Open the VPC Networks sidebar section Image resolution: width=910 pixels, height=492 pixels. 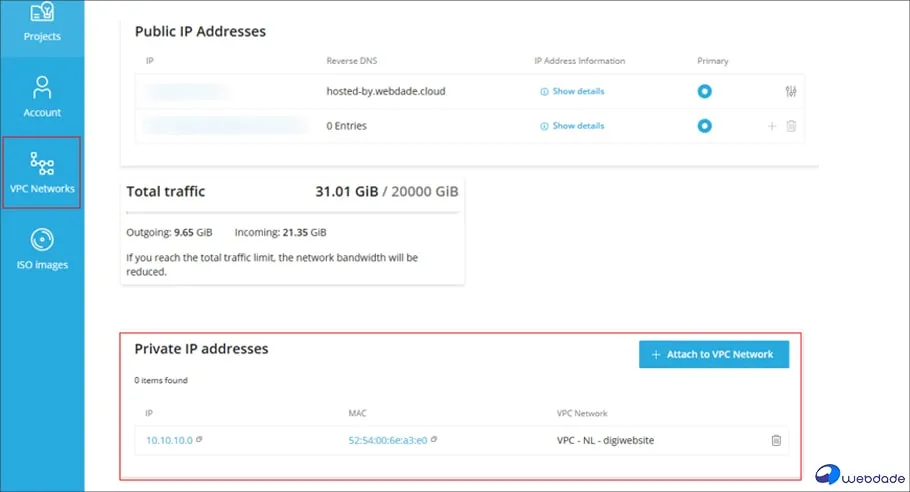click(x=42, y=173)
